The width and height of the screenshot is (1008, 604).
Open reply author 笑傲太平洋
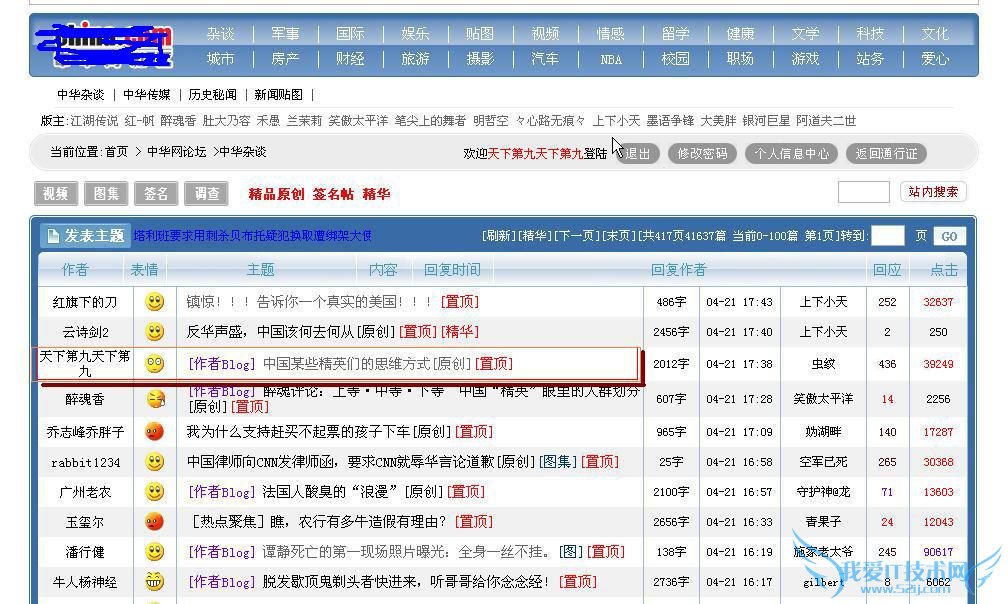tap(823, 399)
